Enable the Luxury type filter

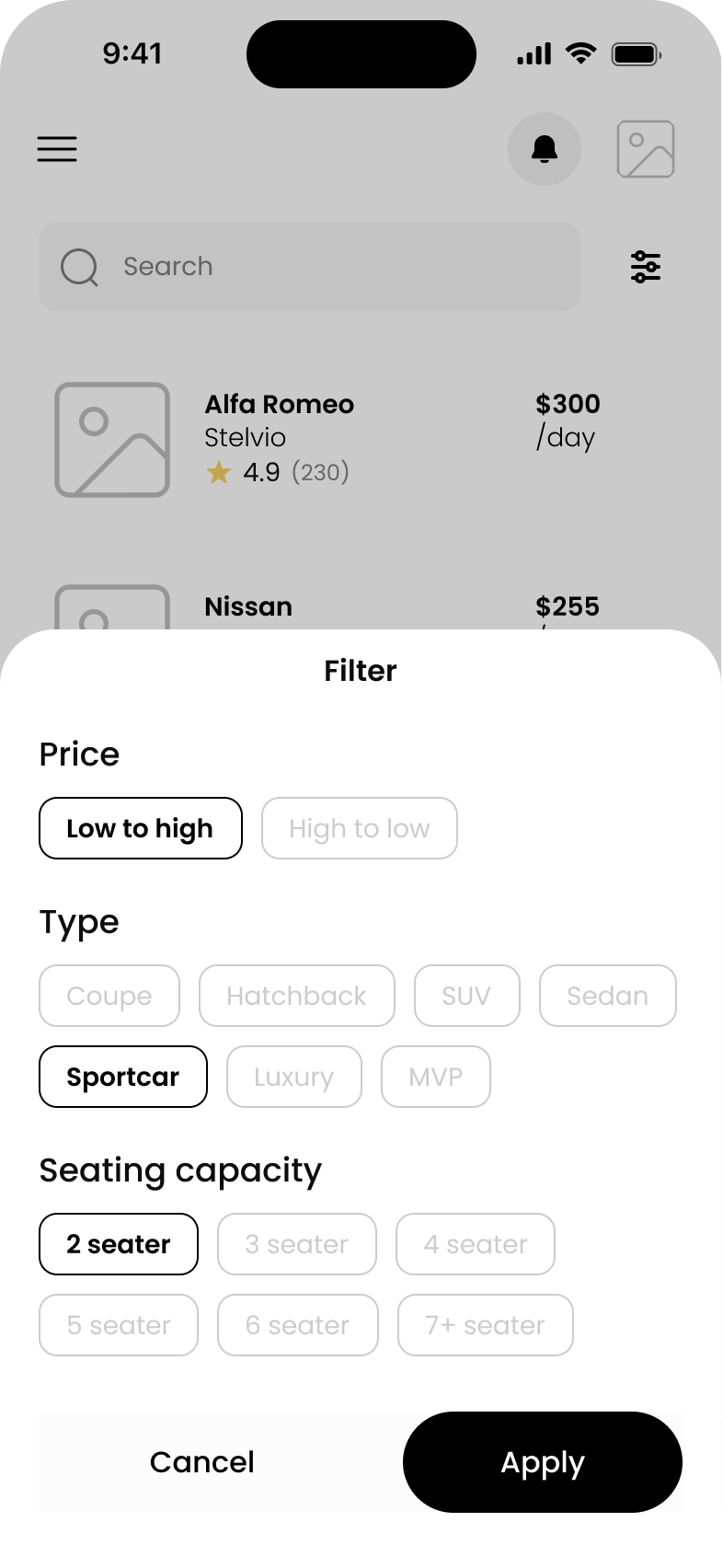[293, 1077]
